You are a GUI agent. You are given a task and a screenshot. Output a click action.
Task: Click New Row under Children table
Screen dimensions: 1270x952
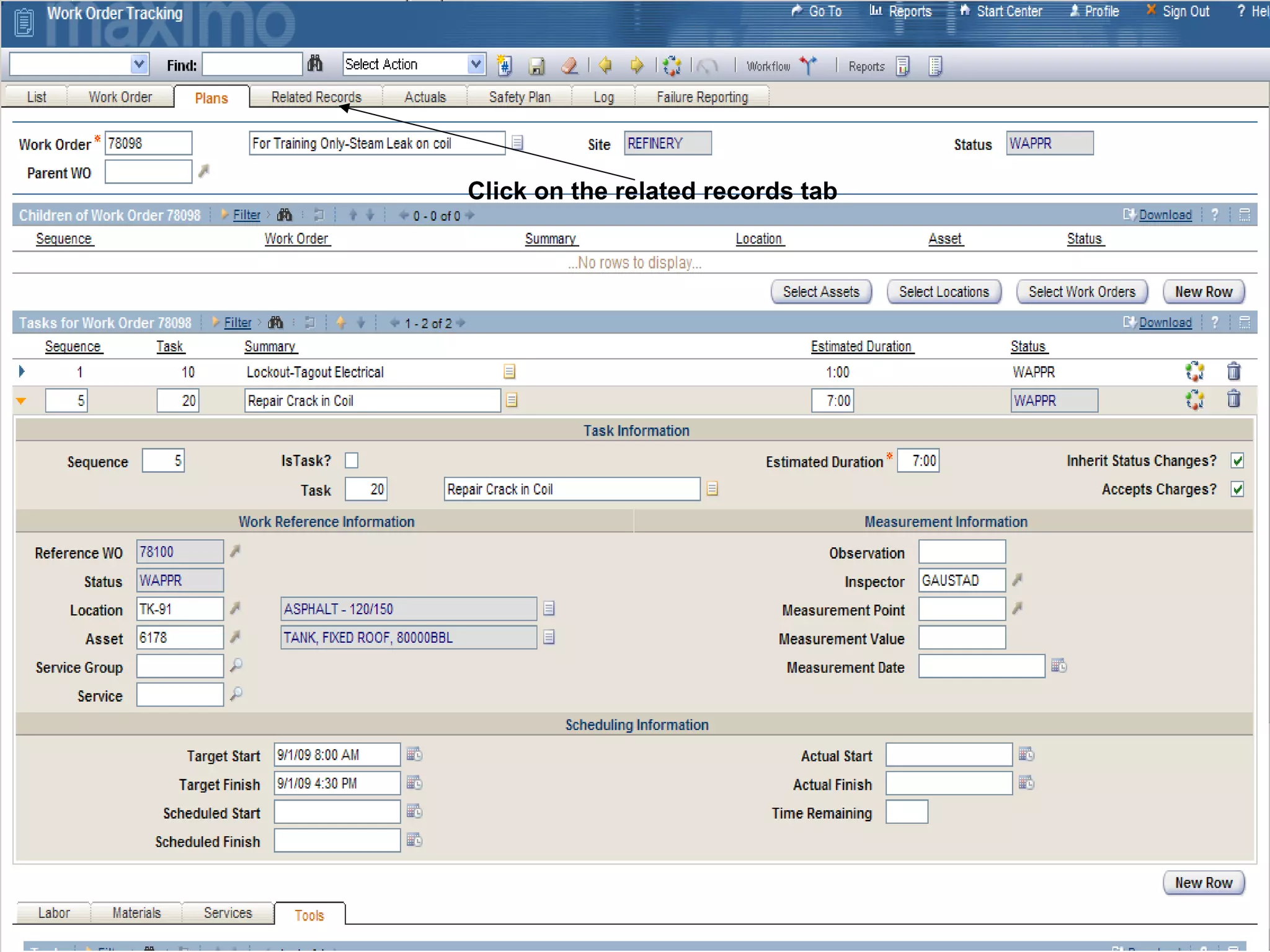1203,292
